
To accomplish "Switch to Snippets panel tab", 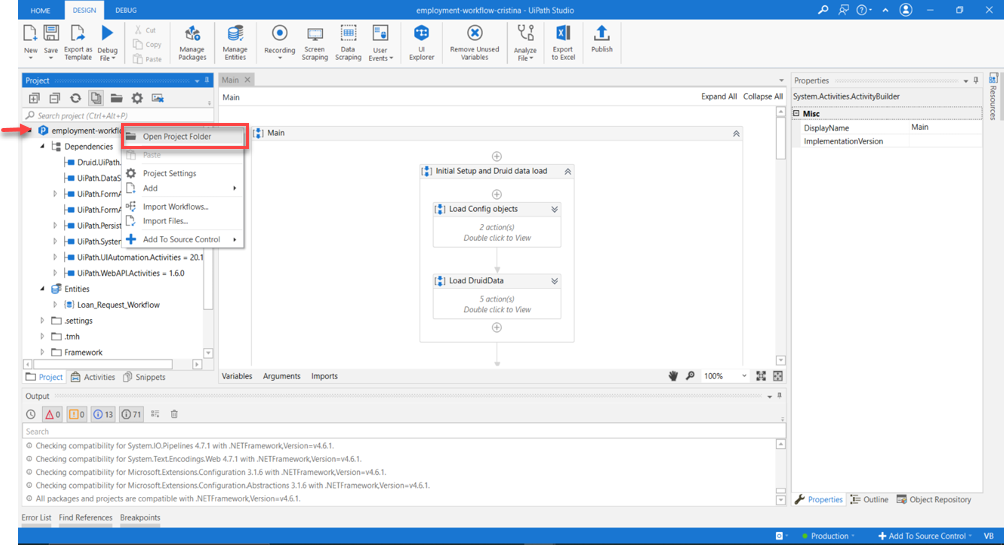I will pyautogui.click(x=144, y=377).
